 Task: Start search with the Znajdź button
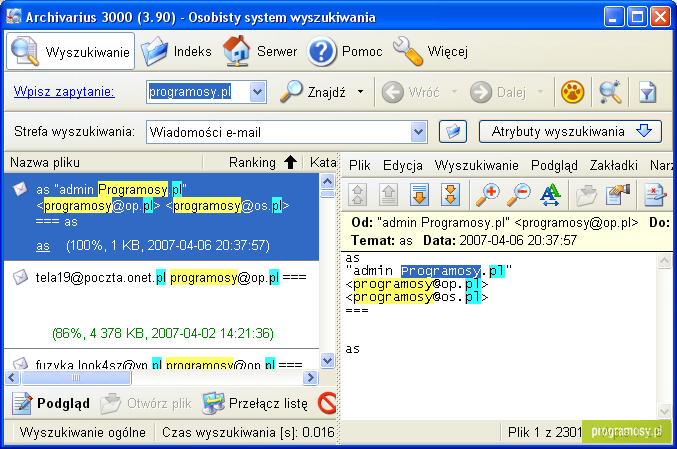coord(313,92)
